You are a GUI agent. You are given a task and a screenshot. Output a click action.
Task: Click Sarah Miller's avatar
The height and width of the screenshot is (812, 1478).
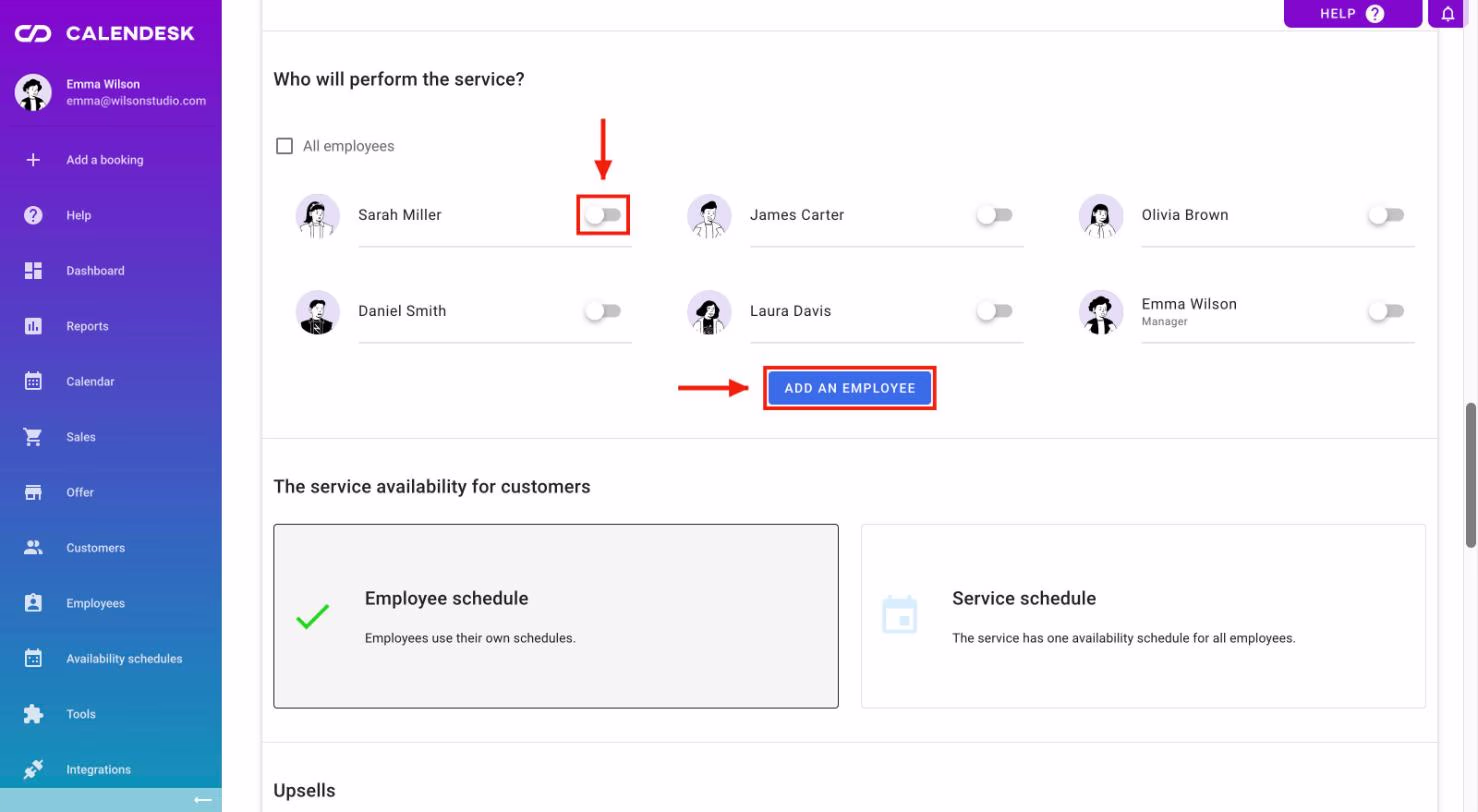[318, 216]
